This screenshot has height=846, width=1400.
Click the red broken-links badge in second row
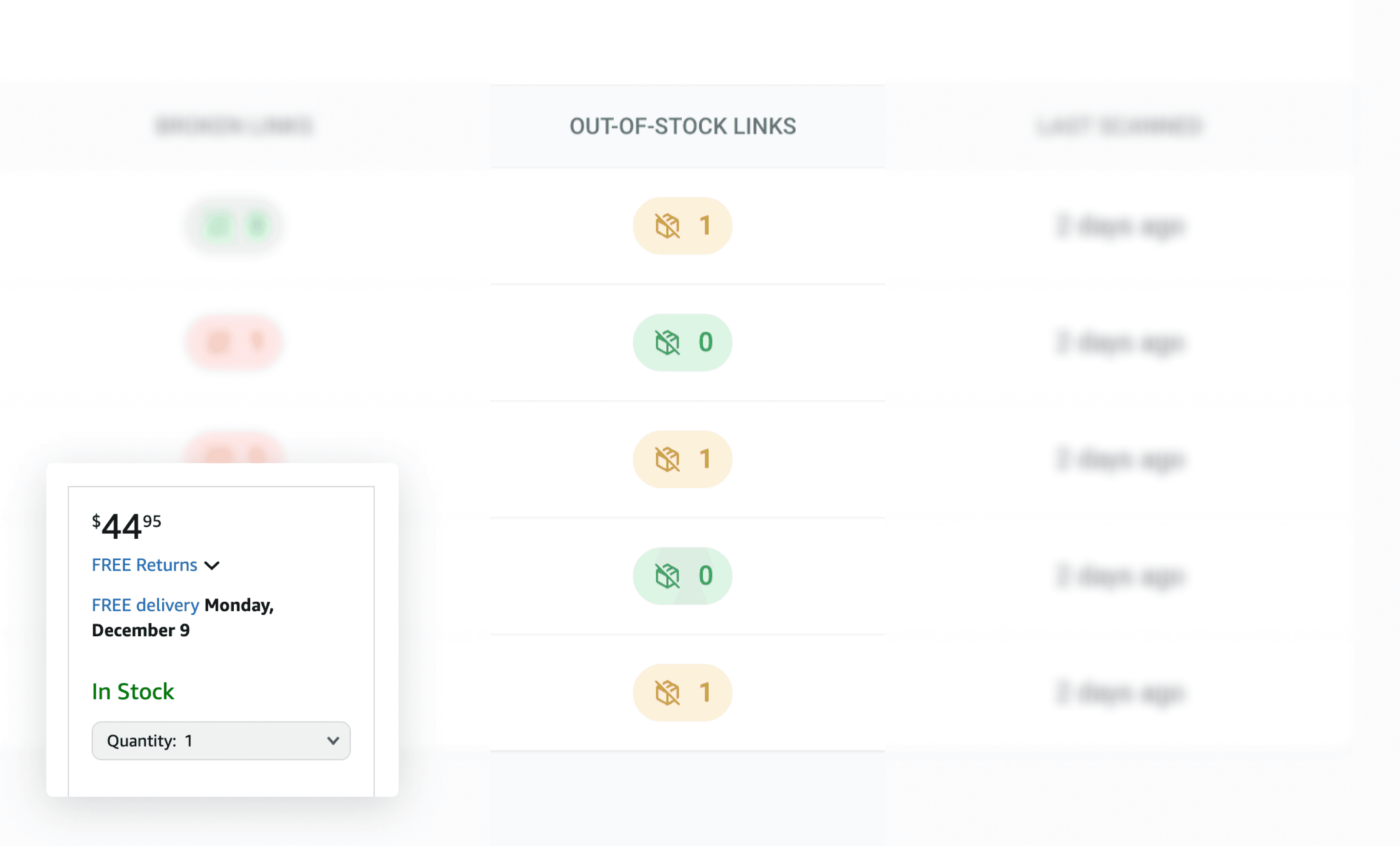coord(234,342)
